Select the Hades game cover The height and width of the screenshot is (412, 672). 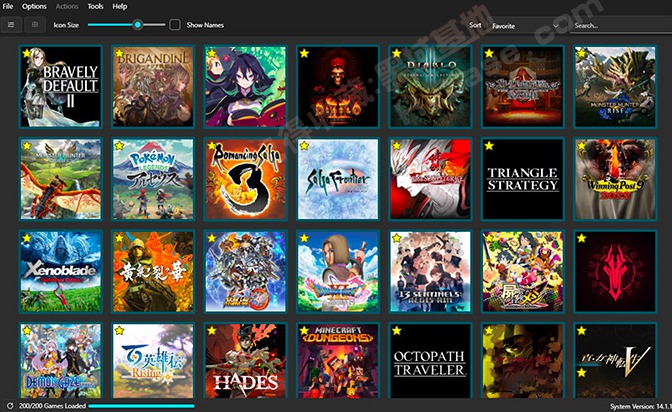[x=246, y=361]
